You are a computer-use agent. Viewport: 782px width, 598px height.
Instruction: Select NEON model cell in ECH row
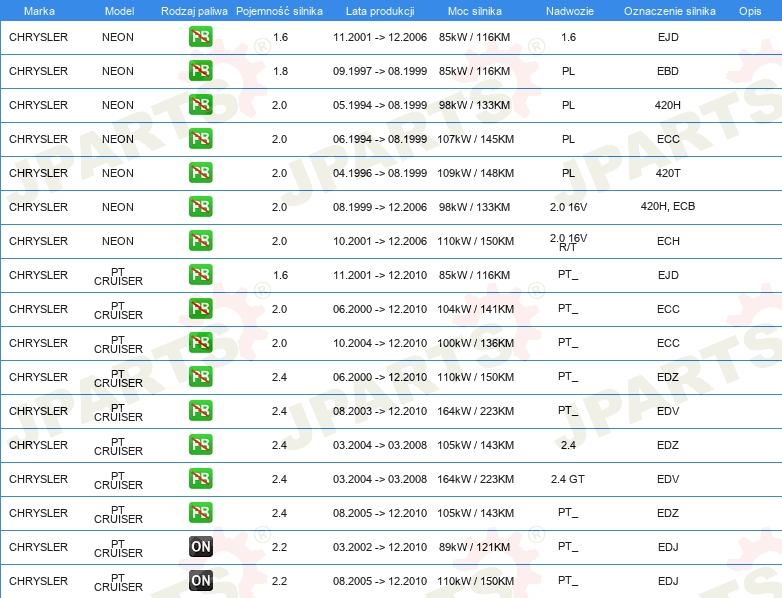118,241
